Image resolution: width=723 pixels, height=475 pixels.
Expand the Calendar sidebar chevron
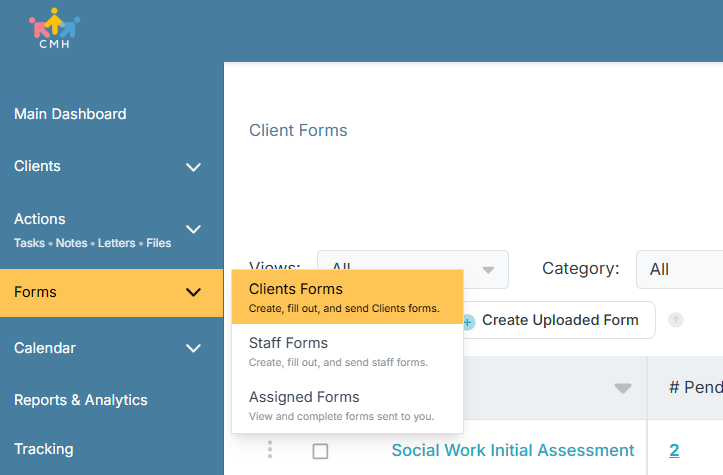193,348
